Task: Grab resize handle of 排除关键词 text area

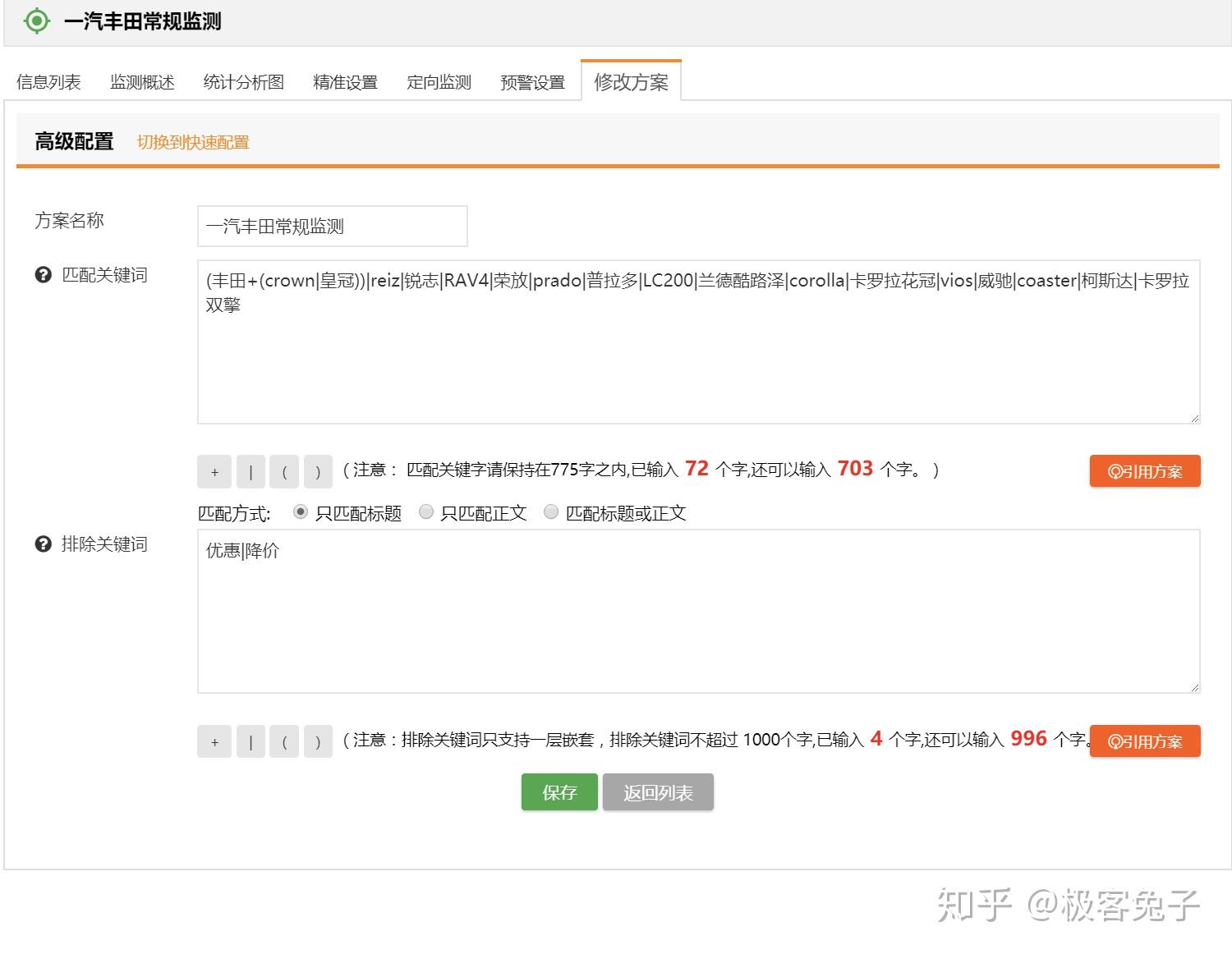Action: (x=1194, y=687)
